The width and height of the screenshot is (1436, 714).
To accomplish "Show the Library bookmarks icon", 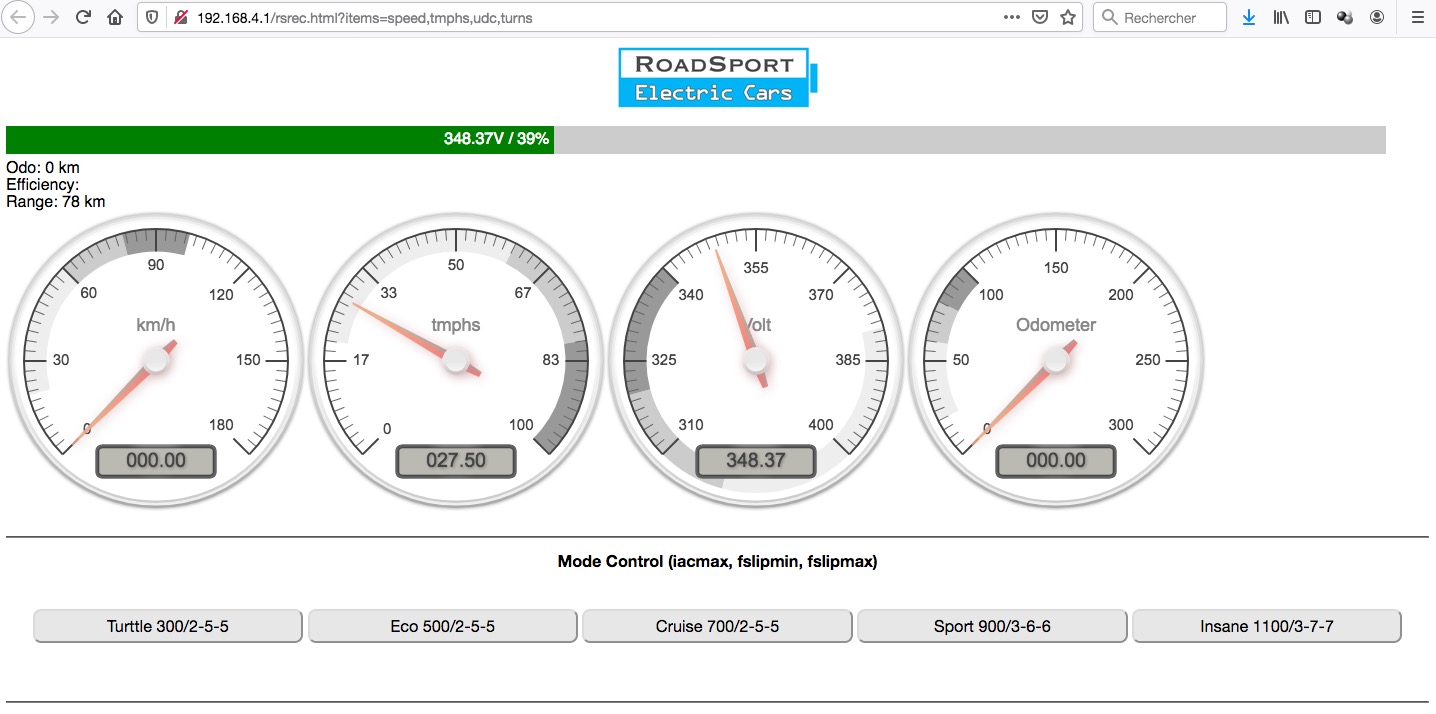I will pos(1281,17).
